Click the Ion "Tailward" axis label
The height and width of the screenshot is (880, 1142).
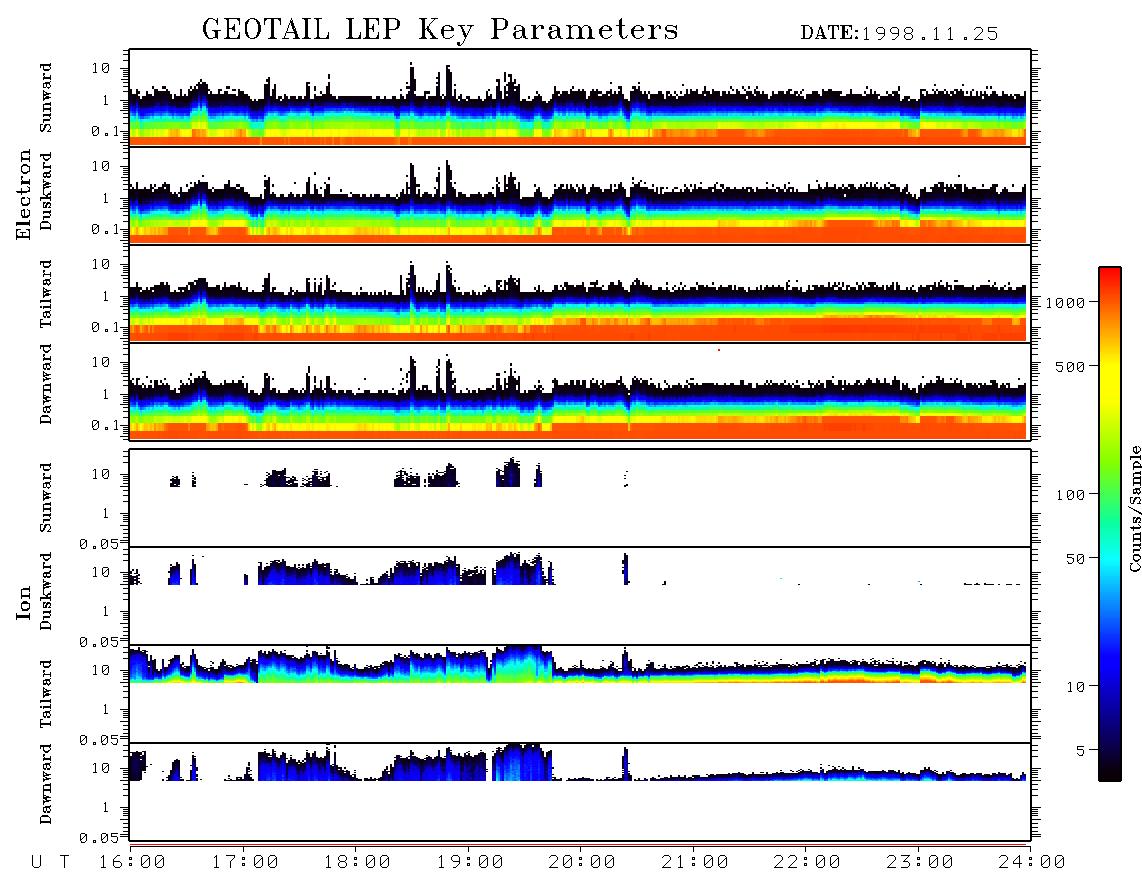pyautogui.click(x=45, y=694)
